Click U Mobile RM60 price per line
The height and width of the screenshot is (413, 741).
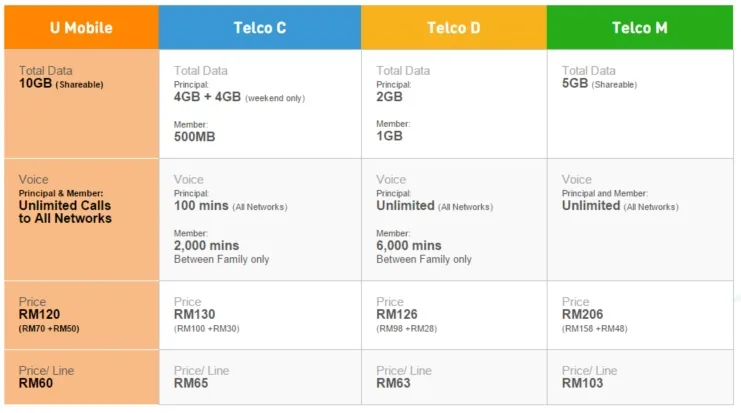click(x=35, y=383)
